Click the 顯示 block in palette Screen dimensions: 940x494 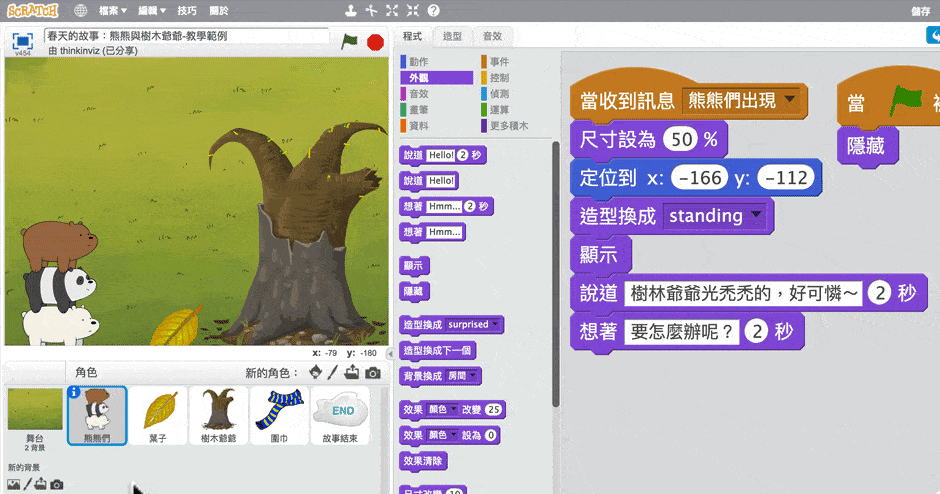click(x=414, y=266)
